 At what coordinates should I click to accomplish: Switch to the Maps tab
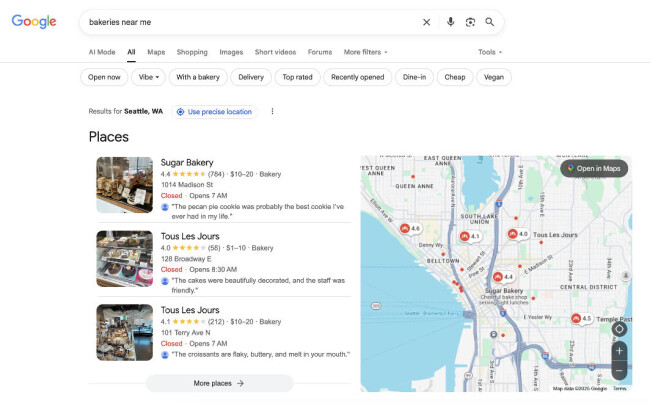point(156,52)
